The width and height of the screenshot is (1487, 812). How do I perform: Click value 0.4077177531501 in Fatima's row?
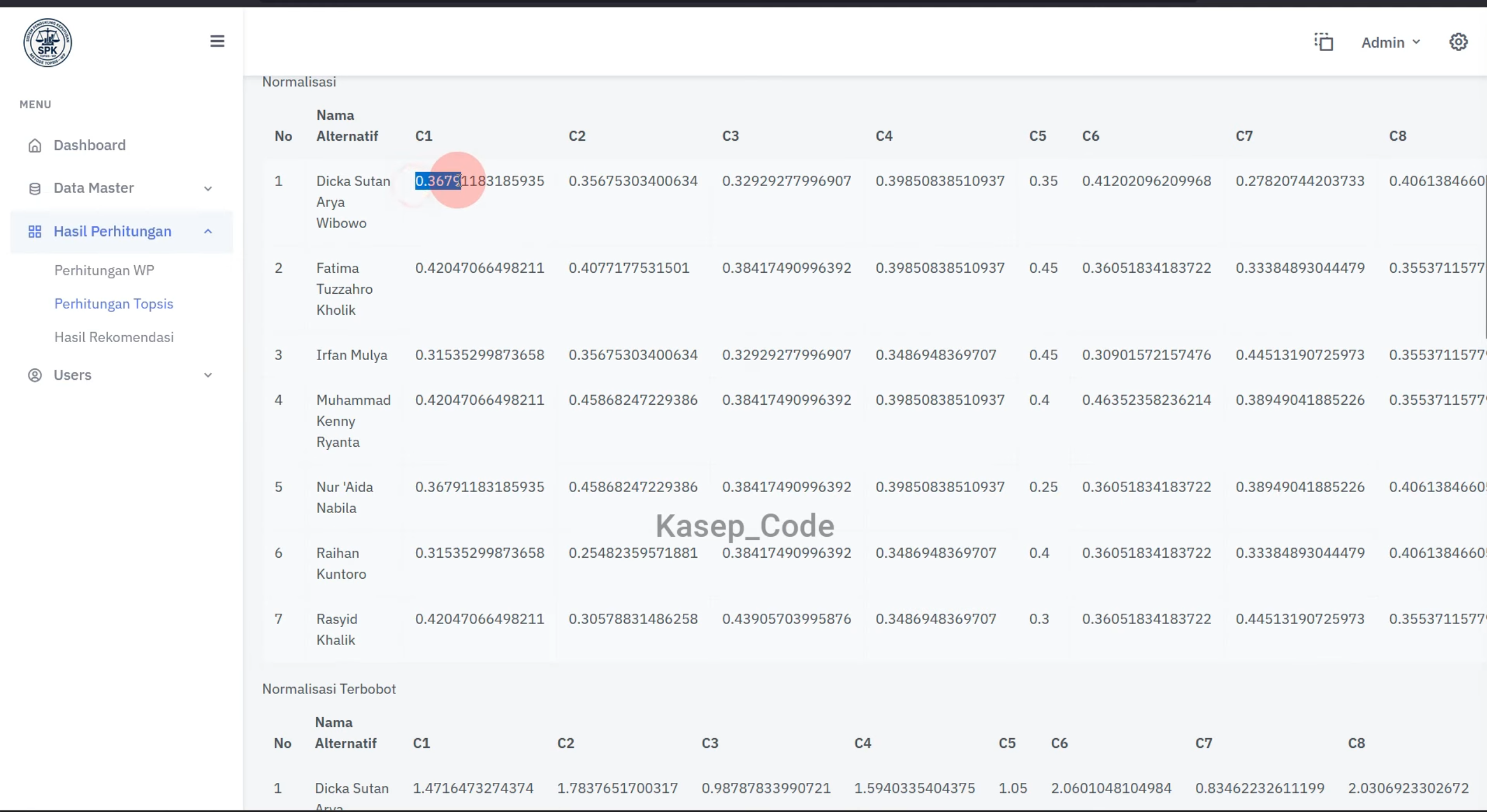pyautogui.click(x=629, y=268)
